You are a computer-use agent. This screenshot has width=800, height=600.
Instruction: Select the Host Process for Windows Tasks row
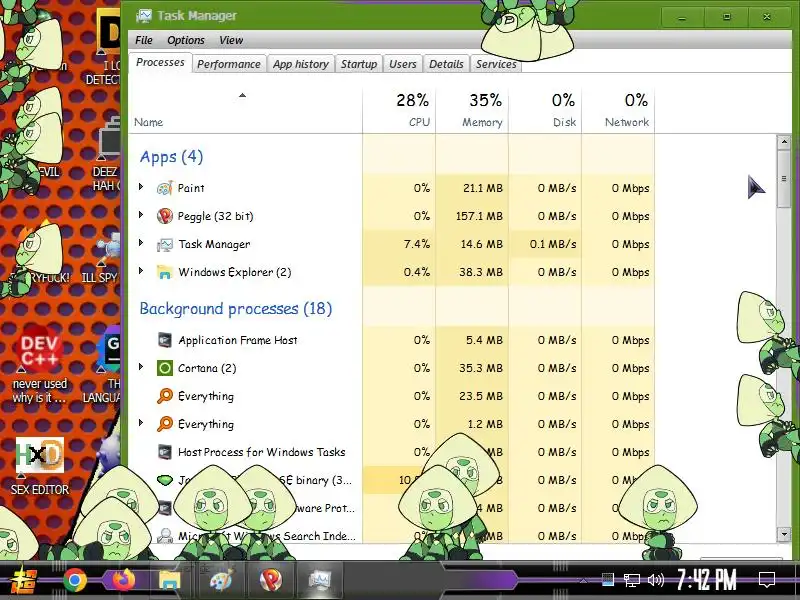[391, 452]
